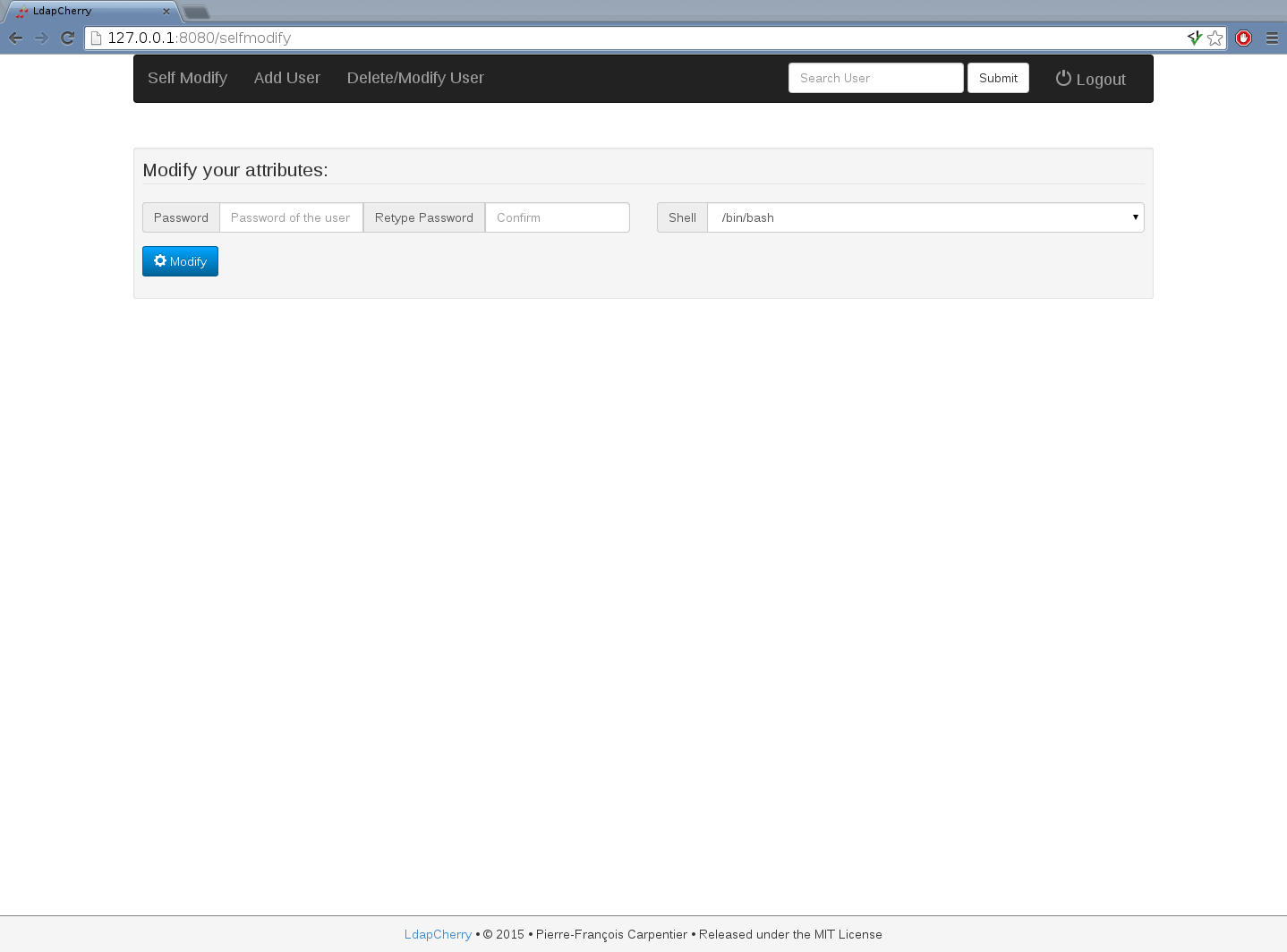Click the Confirm password field
The image size is (1287, 952).
(x=557, y=217)
